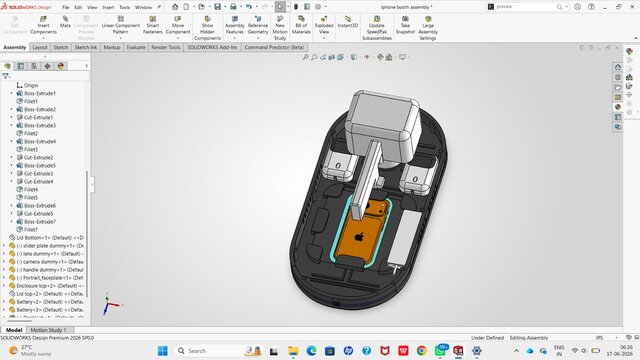The image size is (640, 360).
Task: Switch to the SOLIDWORKS Add-Ins tab
Action: [x=212, y=47]
